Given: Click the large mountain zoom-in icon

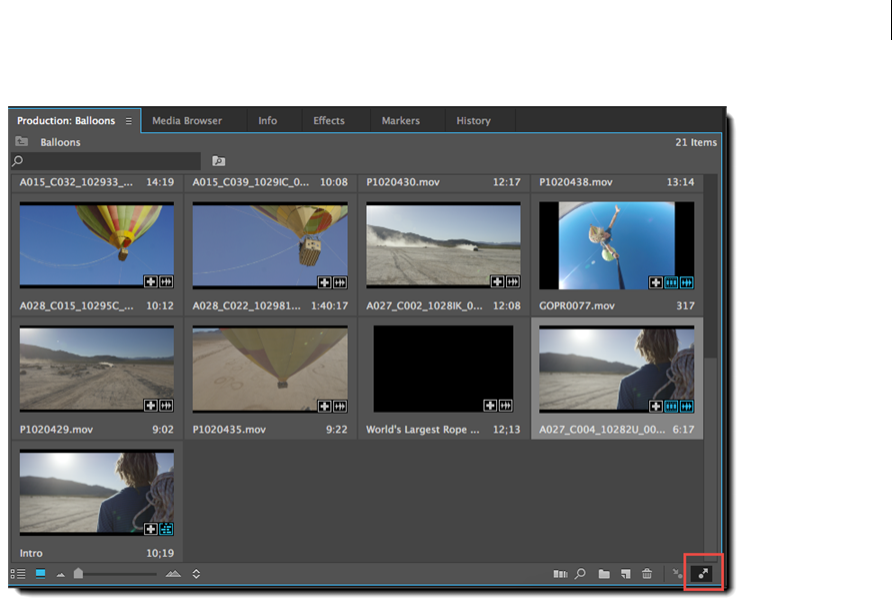Looking at the screenshot, I should pyautogui.click(x=173, y=574).
